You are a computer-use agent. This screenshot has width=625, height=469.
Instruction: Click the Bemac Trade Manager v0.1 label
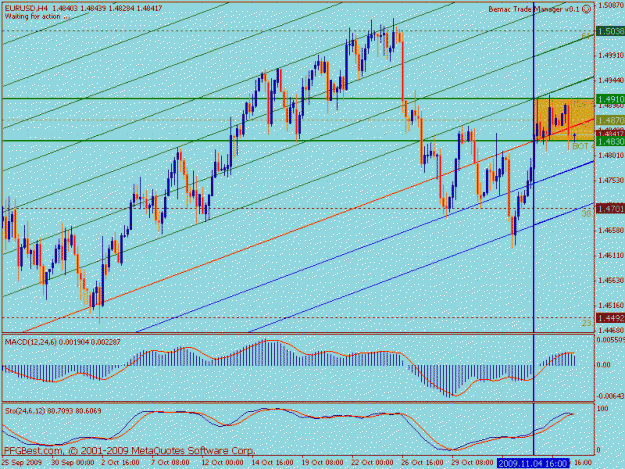click(534, 9)
